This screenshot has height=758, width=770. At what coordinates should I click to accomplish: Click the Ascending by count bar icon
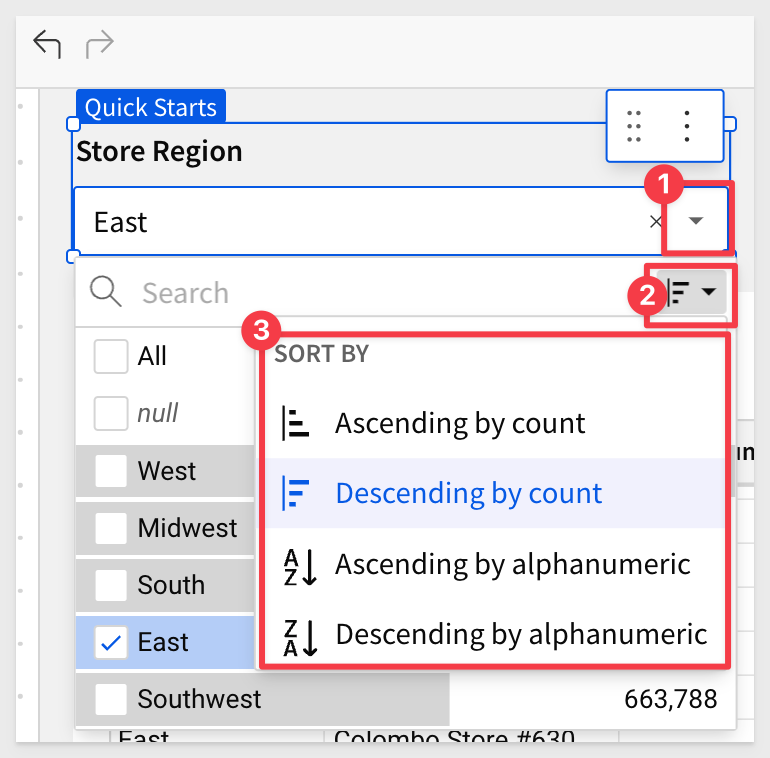pos(296,423)
